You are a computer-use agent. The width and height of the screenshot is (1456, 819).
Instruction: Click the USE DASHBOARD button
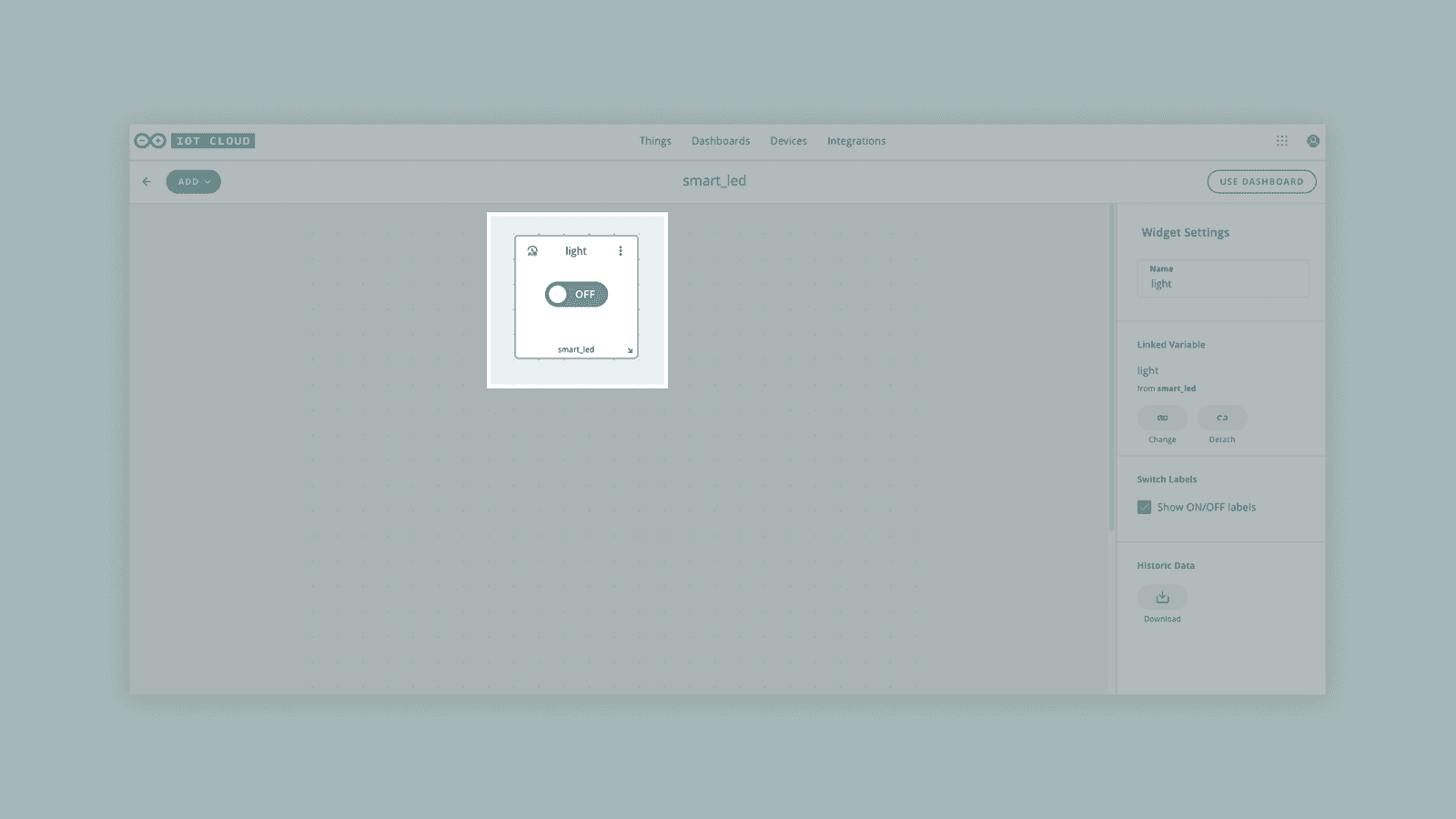(x=1261, y=181)
